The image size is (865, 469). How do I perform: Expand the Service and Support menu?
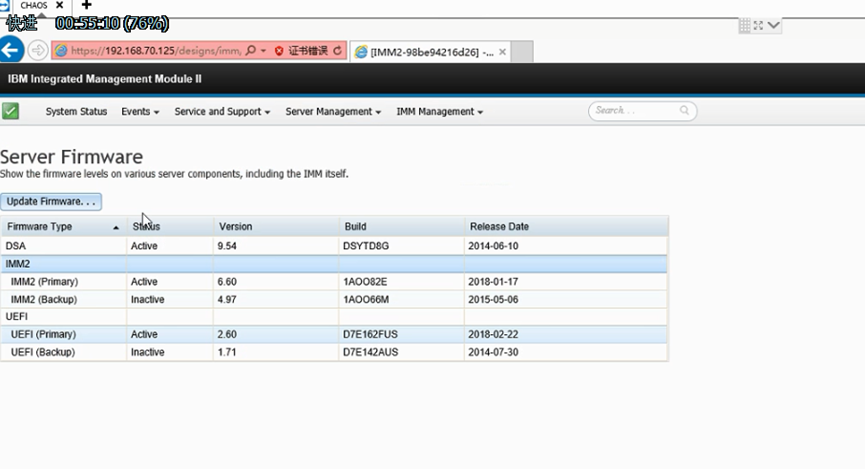click(222, 111)
